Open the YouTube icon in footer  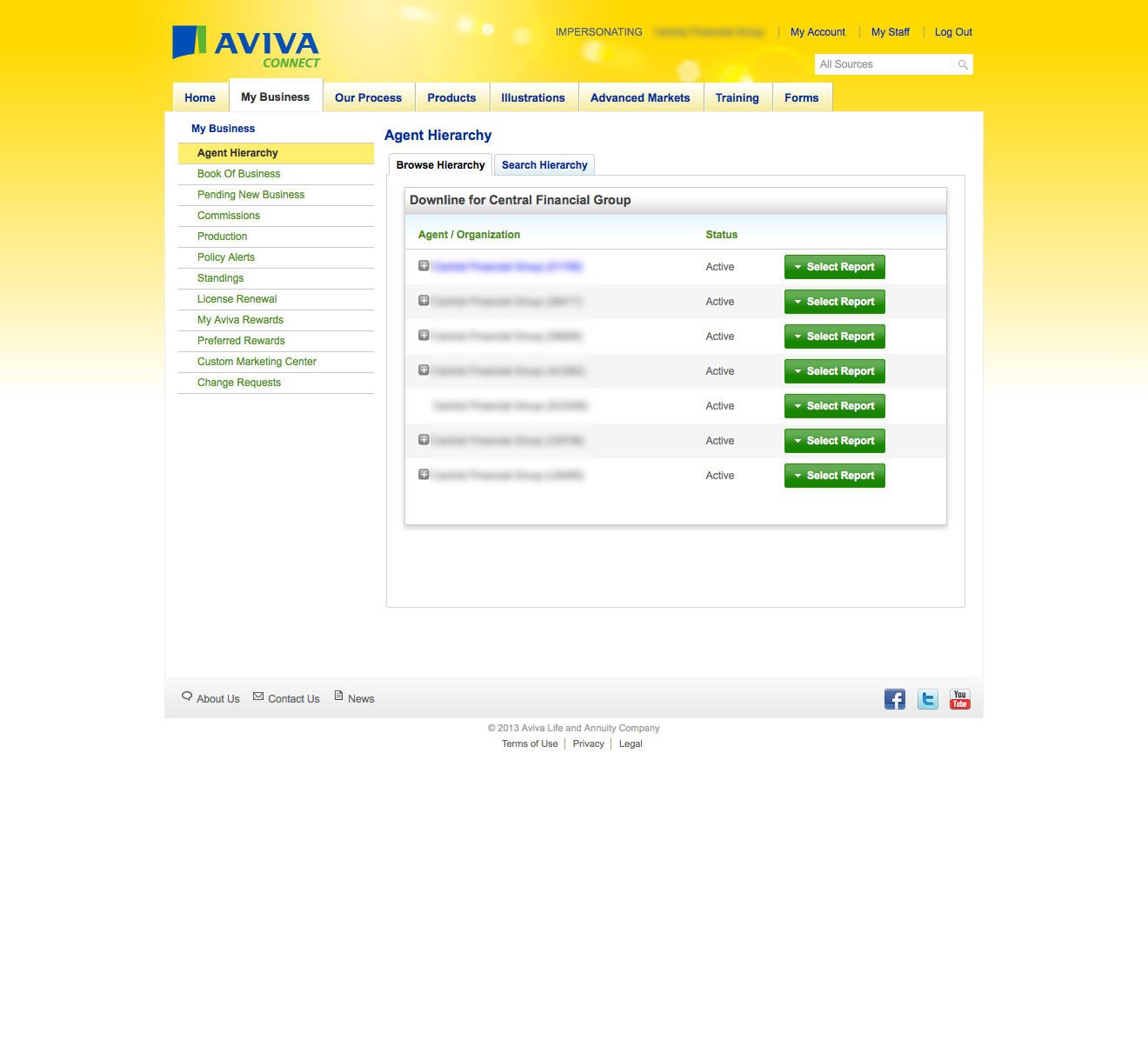[x=960, y=699]
